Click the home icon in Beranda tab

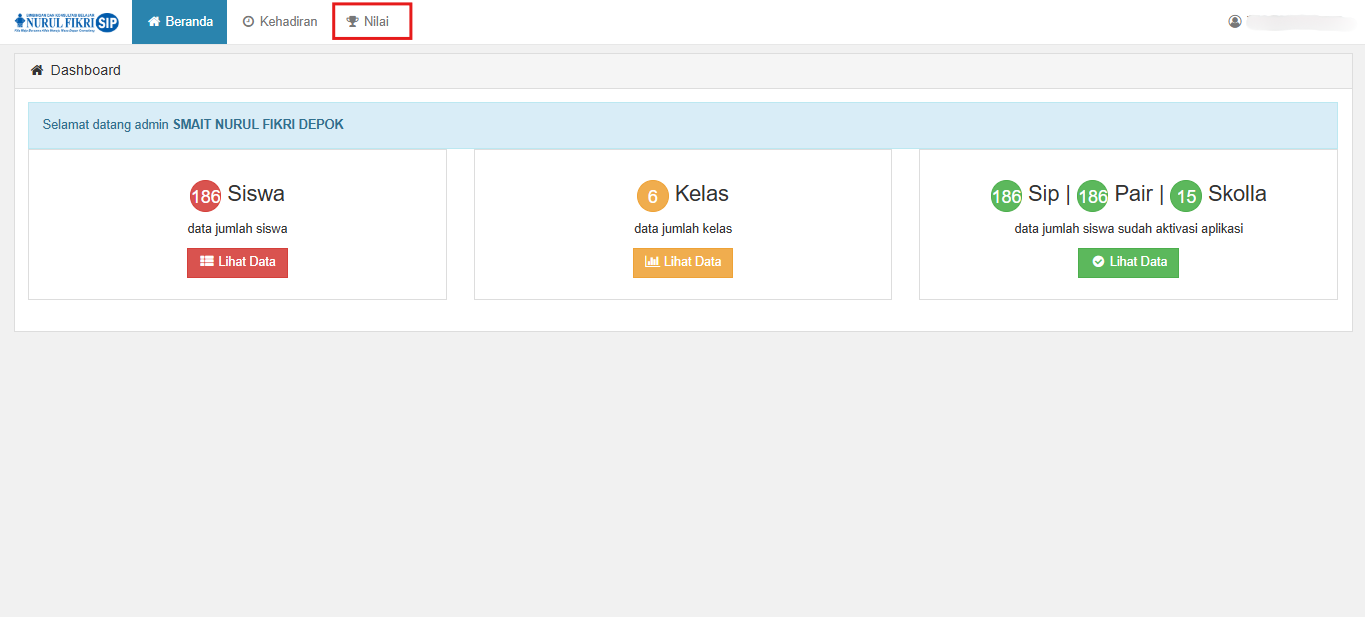click(x=154, y=22)
